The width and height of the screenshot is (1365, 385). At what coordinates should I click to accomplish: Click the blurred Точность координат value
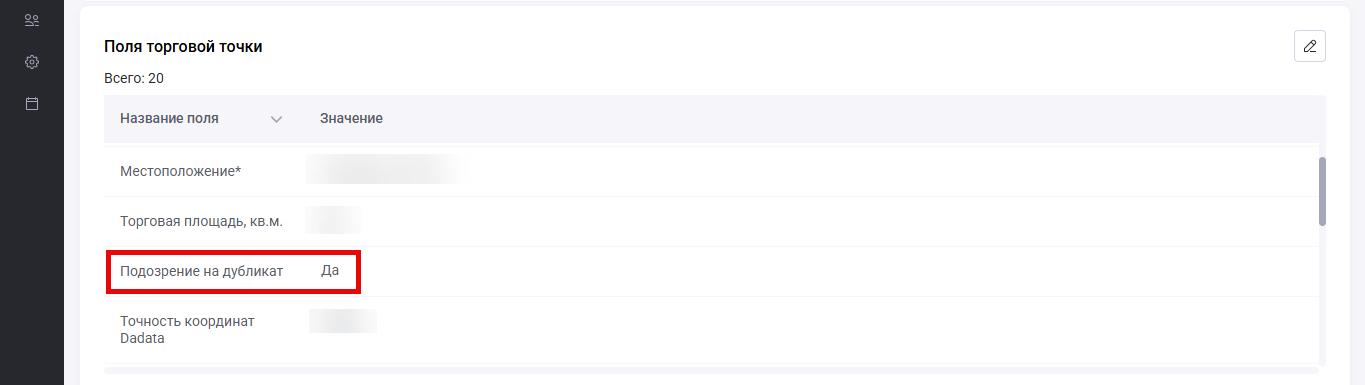click(x=343, y=321)
